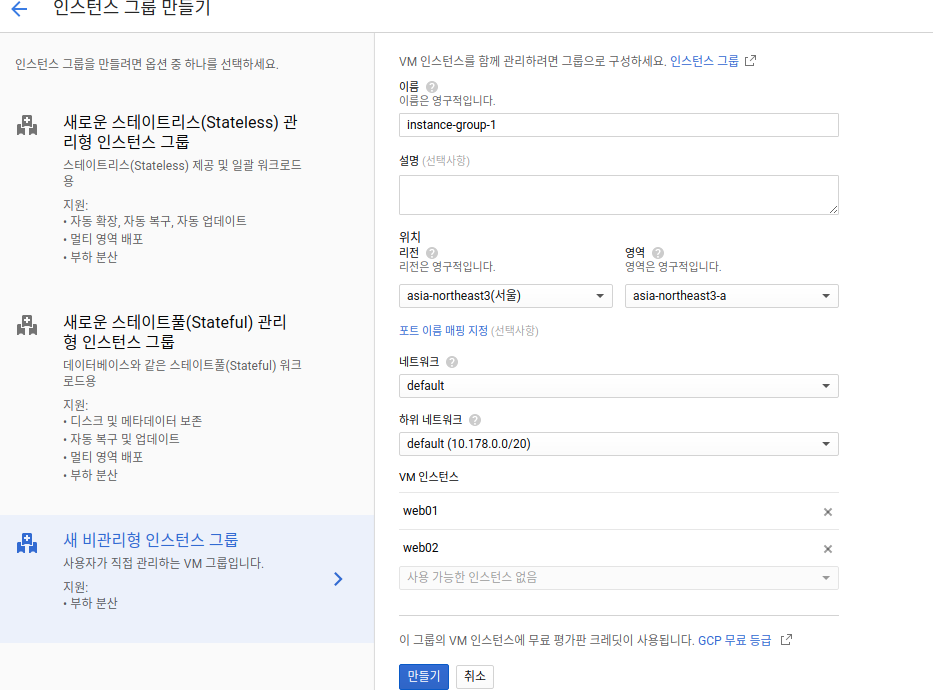Click the help icon next to 영역

click(658, 253)
